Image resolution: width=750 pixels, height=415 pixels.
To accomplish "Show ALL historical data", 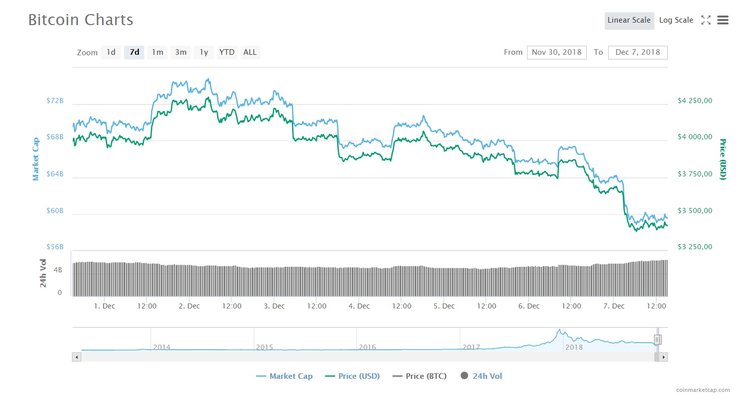I will pyautogui.click(x=250, y=52).
